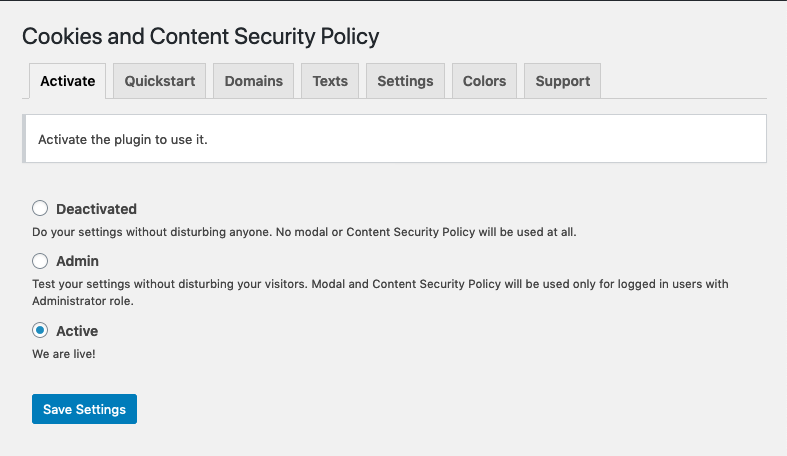The image size is (787, 456).
Task: Click the 'Active' option label
Action: pyautogui.click(x=77, y=331)
